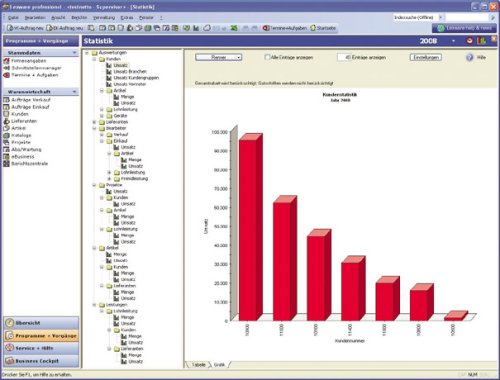The width and height of the screenshot is (500, 380).
Task: Expand the Geräte folder under Kunden
Action: tap(102, 116)
